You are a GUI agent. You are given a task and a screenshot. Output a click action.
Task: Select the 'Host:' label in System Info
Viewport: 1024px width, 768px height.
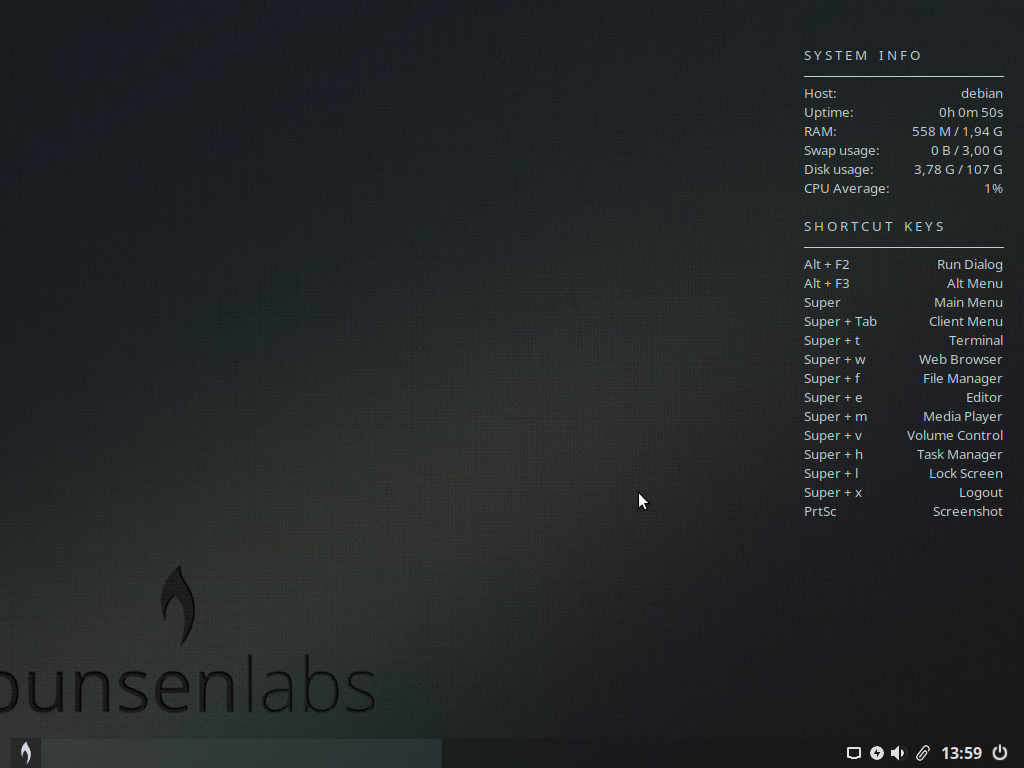tap(820, 93)
